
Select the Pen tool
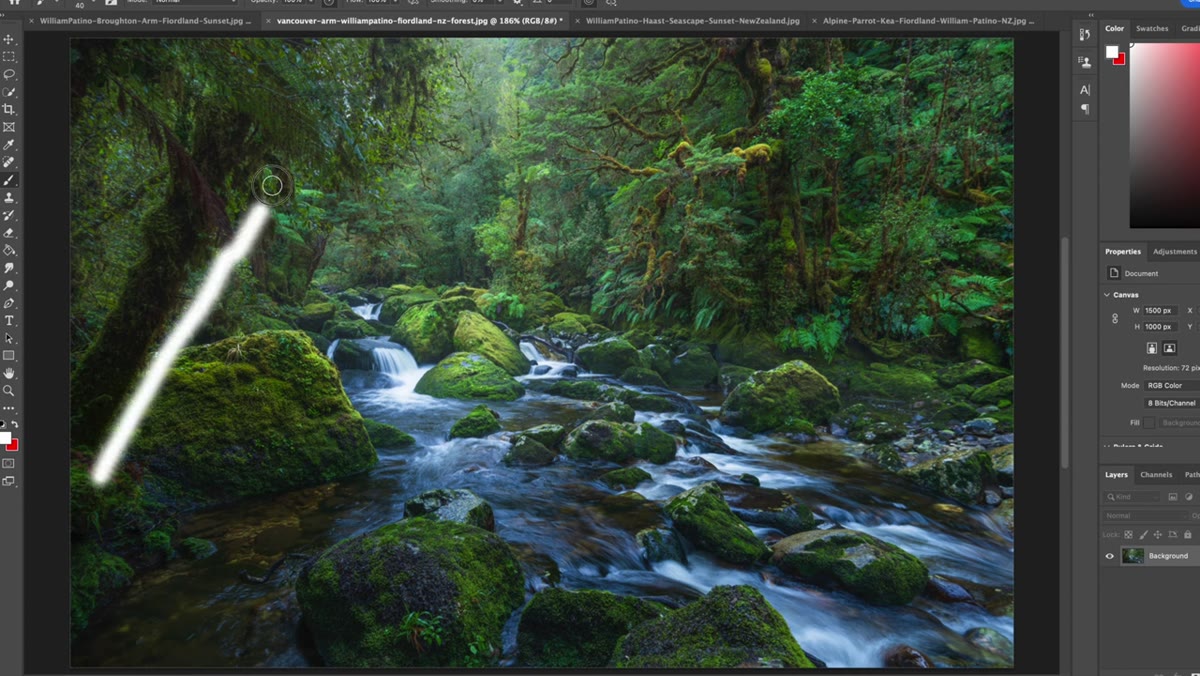(x=9, y=303)
